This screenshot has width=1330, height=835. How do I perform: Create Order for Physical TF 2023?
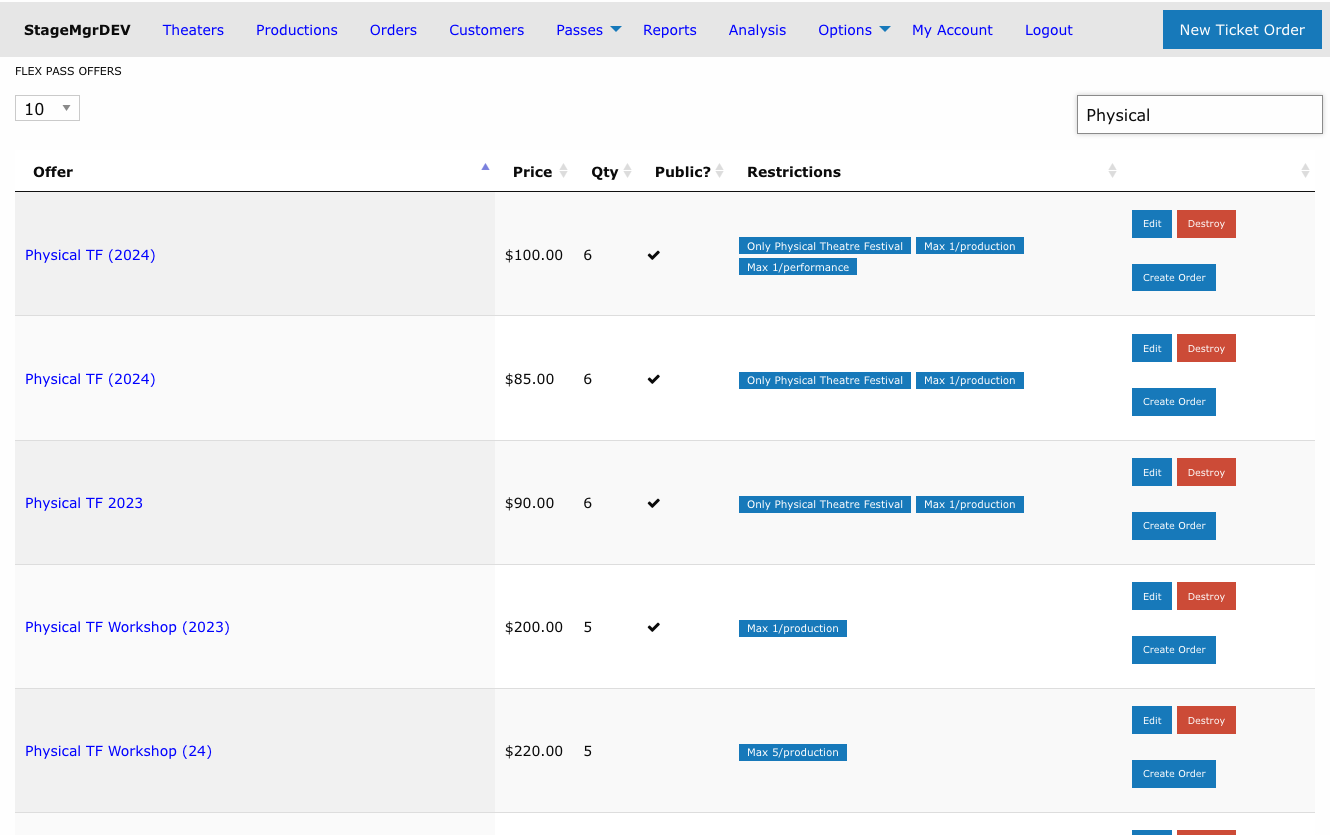[x=1174, y=526]
